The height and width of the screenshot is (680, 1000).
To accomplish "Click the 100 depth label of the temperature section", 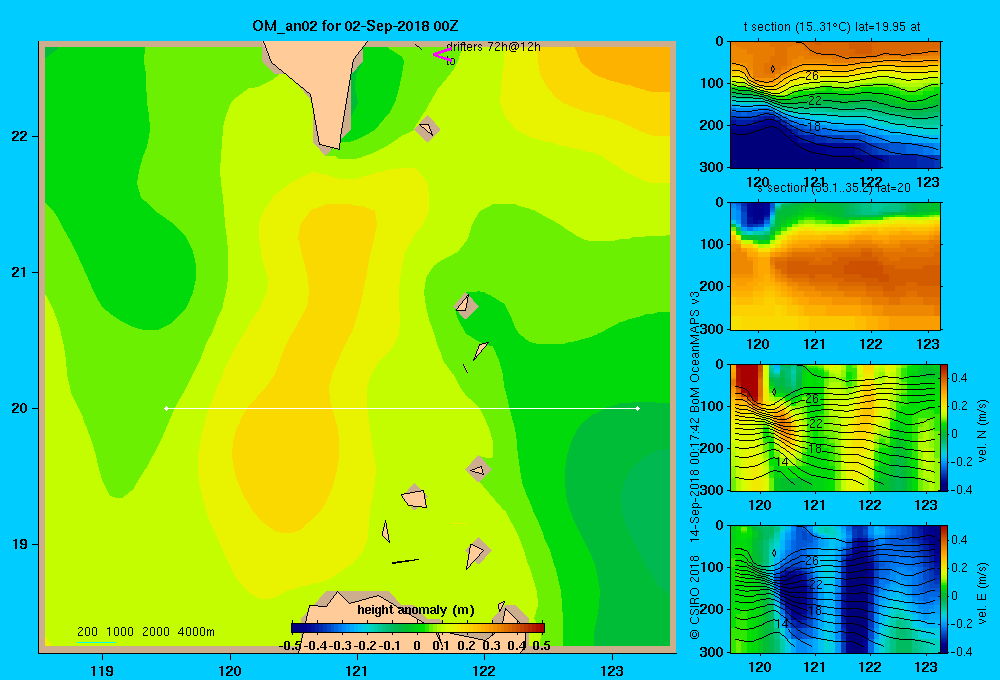I will [712, 83].
